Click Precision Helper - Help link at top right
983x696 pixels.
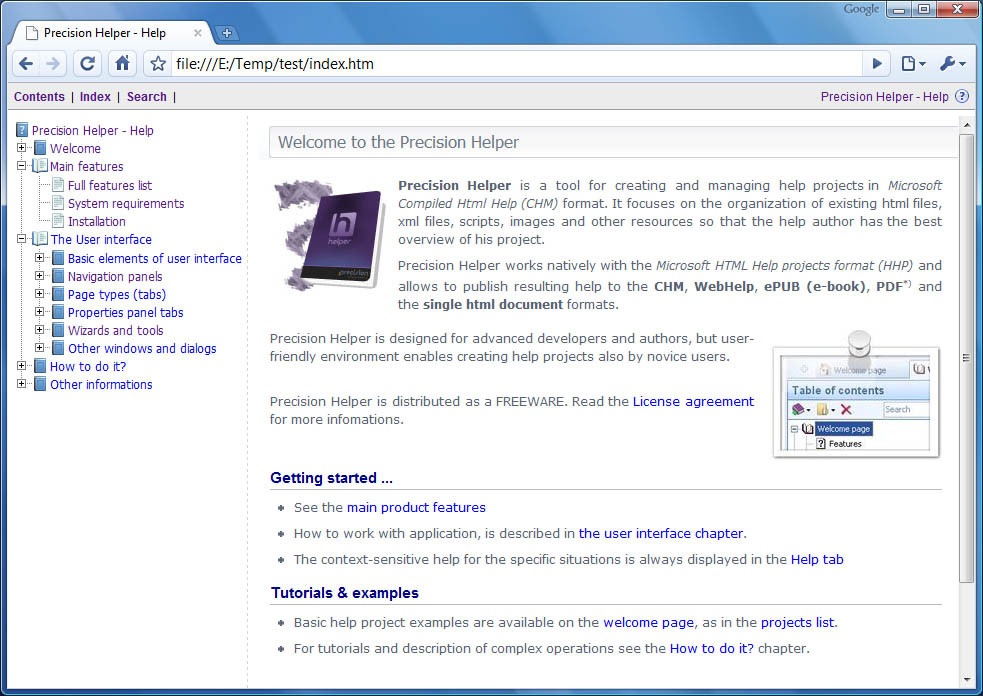[885, 97]
